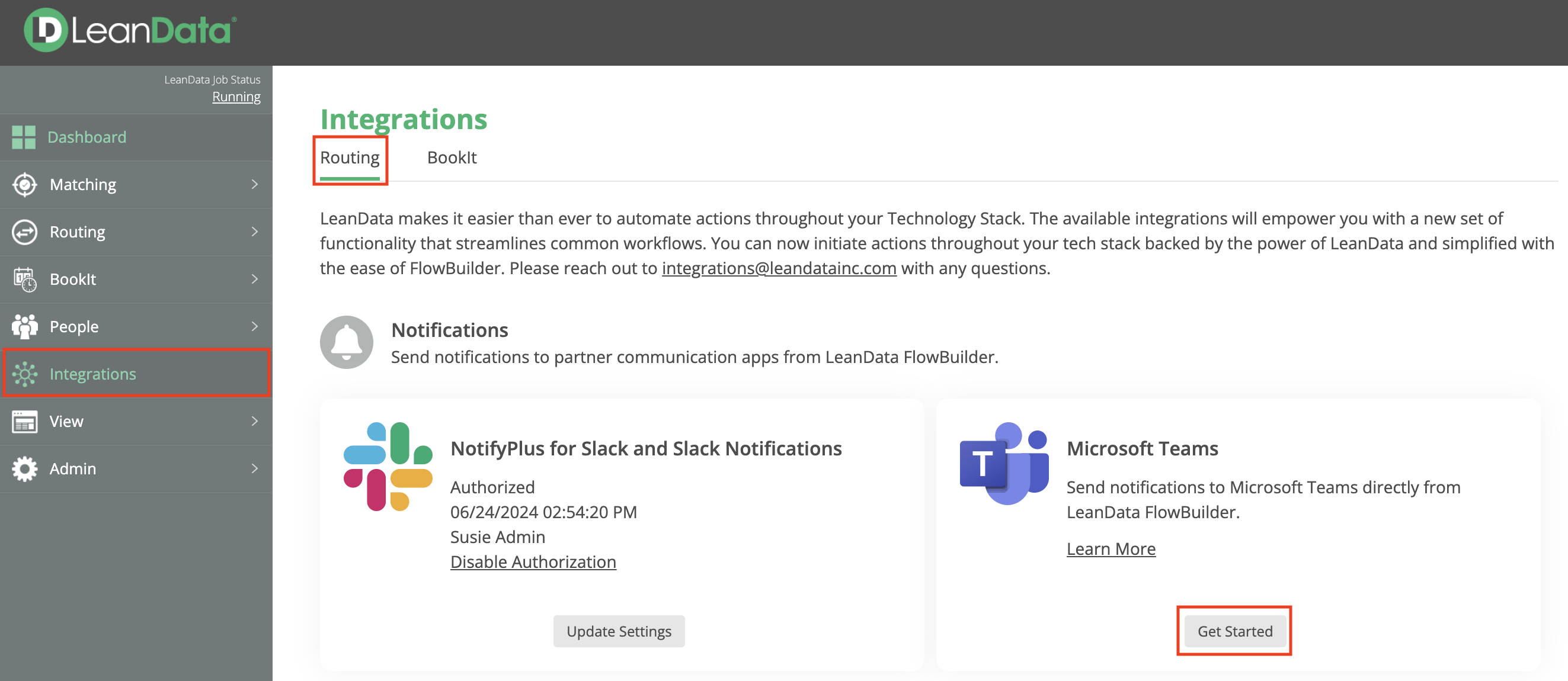Click the Microsoft Teams card title
This screenshot has width=1568, height=681.
(1143, 449)
